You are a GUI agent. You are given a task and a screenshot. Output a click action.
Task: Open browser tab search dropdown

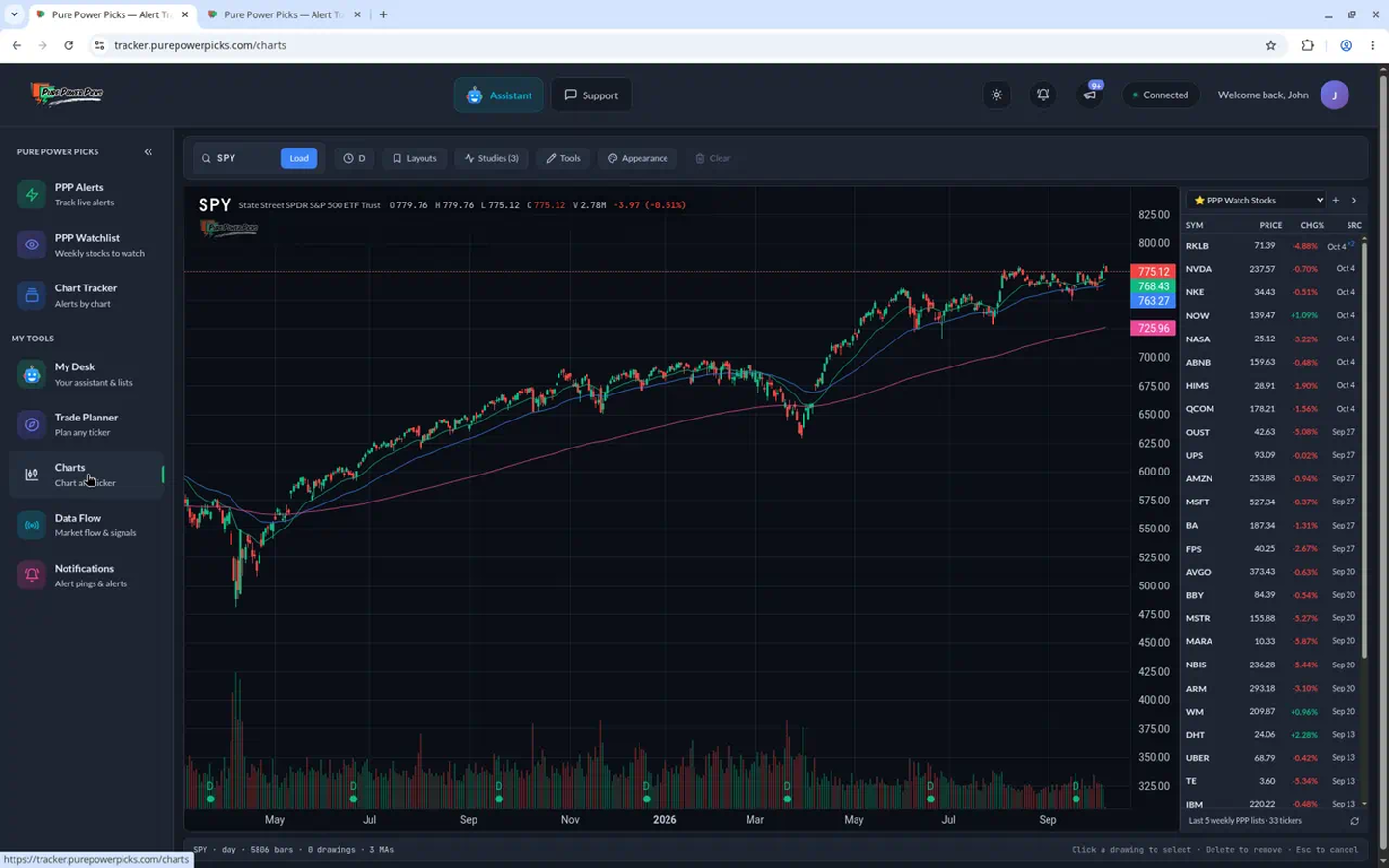(x=14, y=14)
